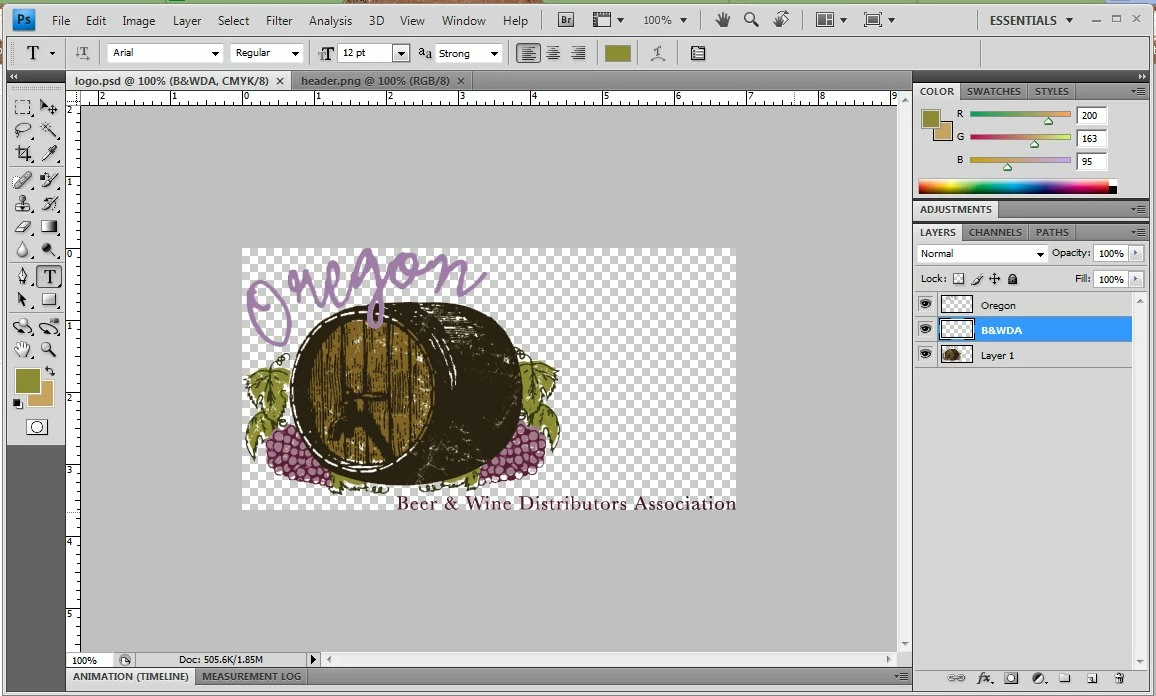This screenshot has width=1156, height=696.
Task: Select the Eyedropper tool
Action: [x=49, y=153]
